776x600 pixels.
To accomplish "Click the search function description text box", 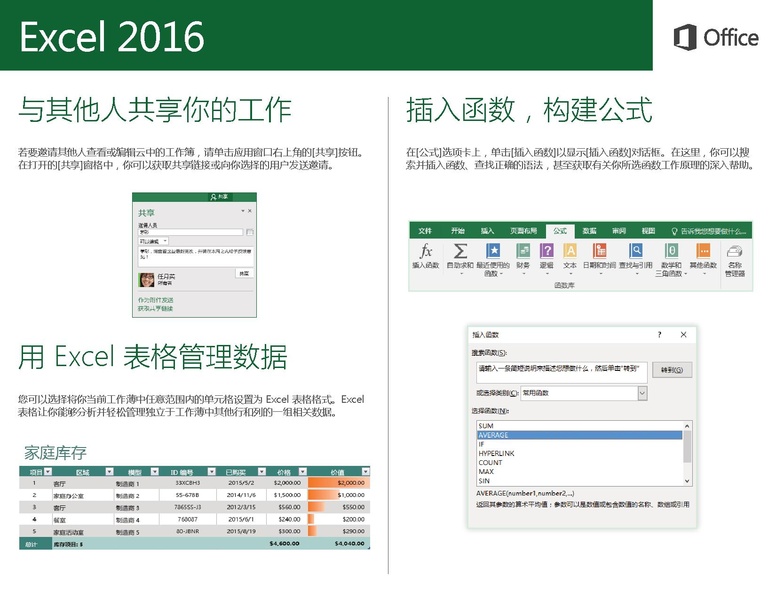I will [x=562, y=372].
